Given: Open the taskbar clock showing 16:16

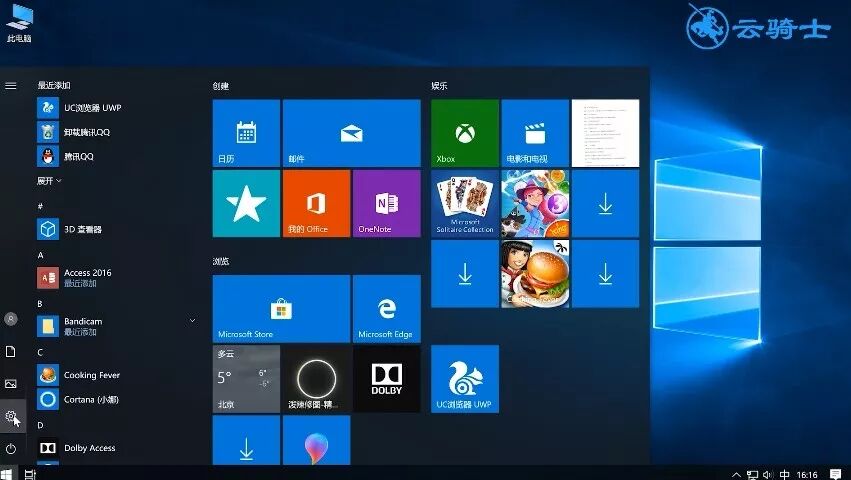Looking at the screenshot, I should pos(806,475).
